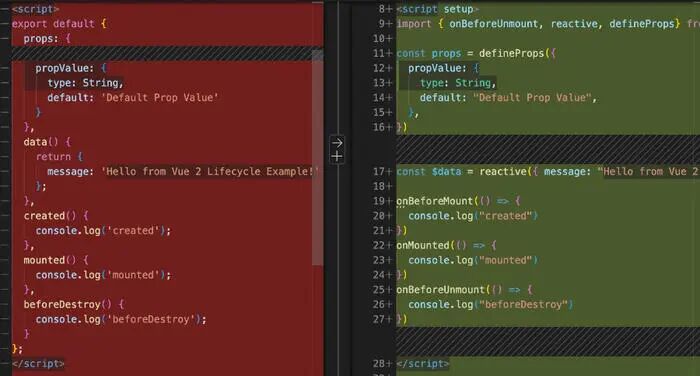Click 'beforeDestroy() {' in the left pane
700x376 pixels.
(x=74, y=304)
